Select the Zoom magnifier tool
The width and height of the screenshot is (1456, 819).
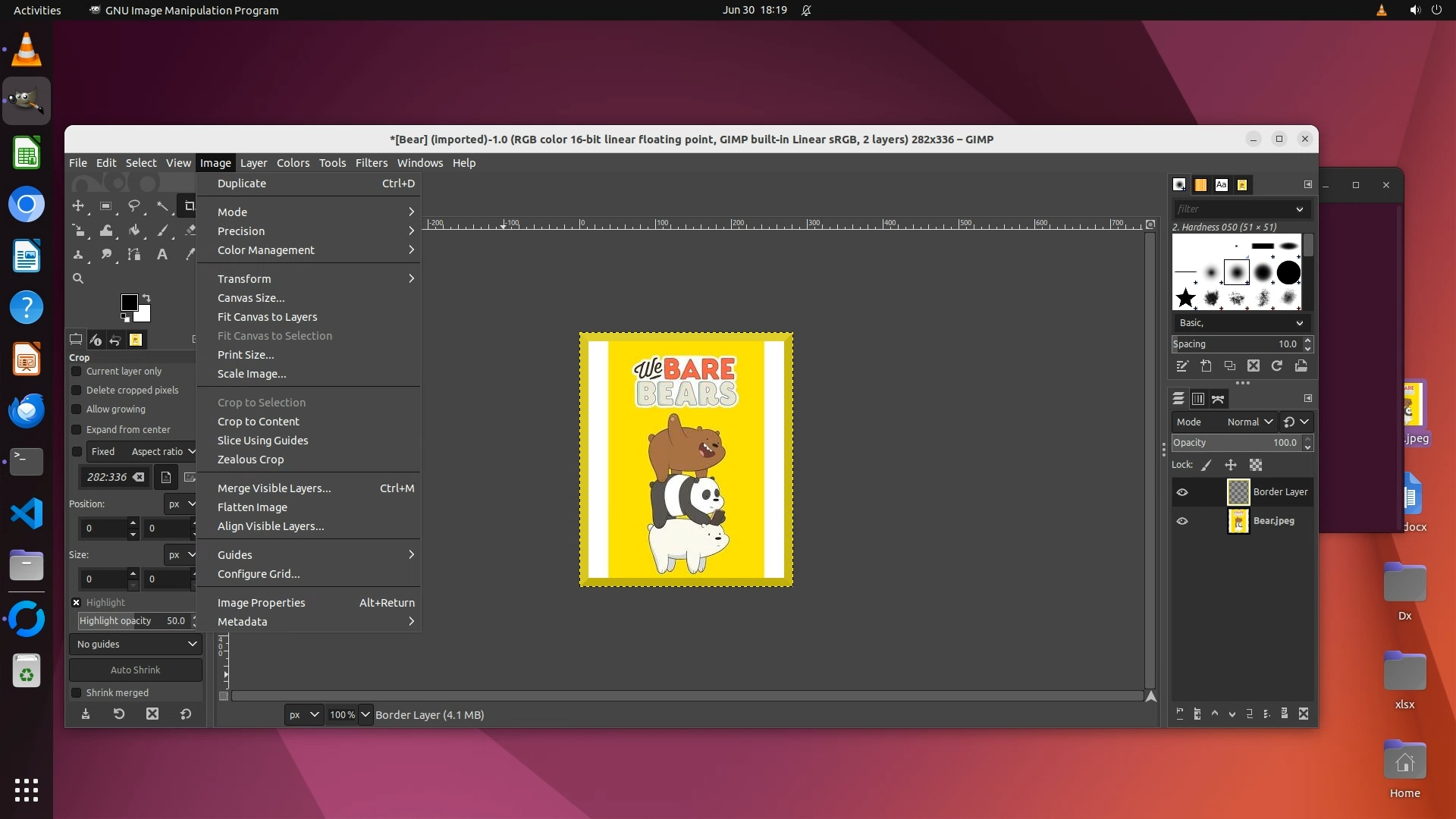[x=78, y=278]
